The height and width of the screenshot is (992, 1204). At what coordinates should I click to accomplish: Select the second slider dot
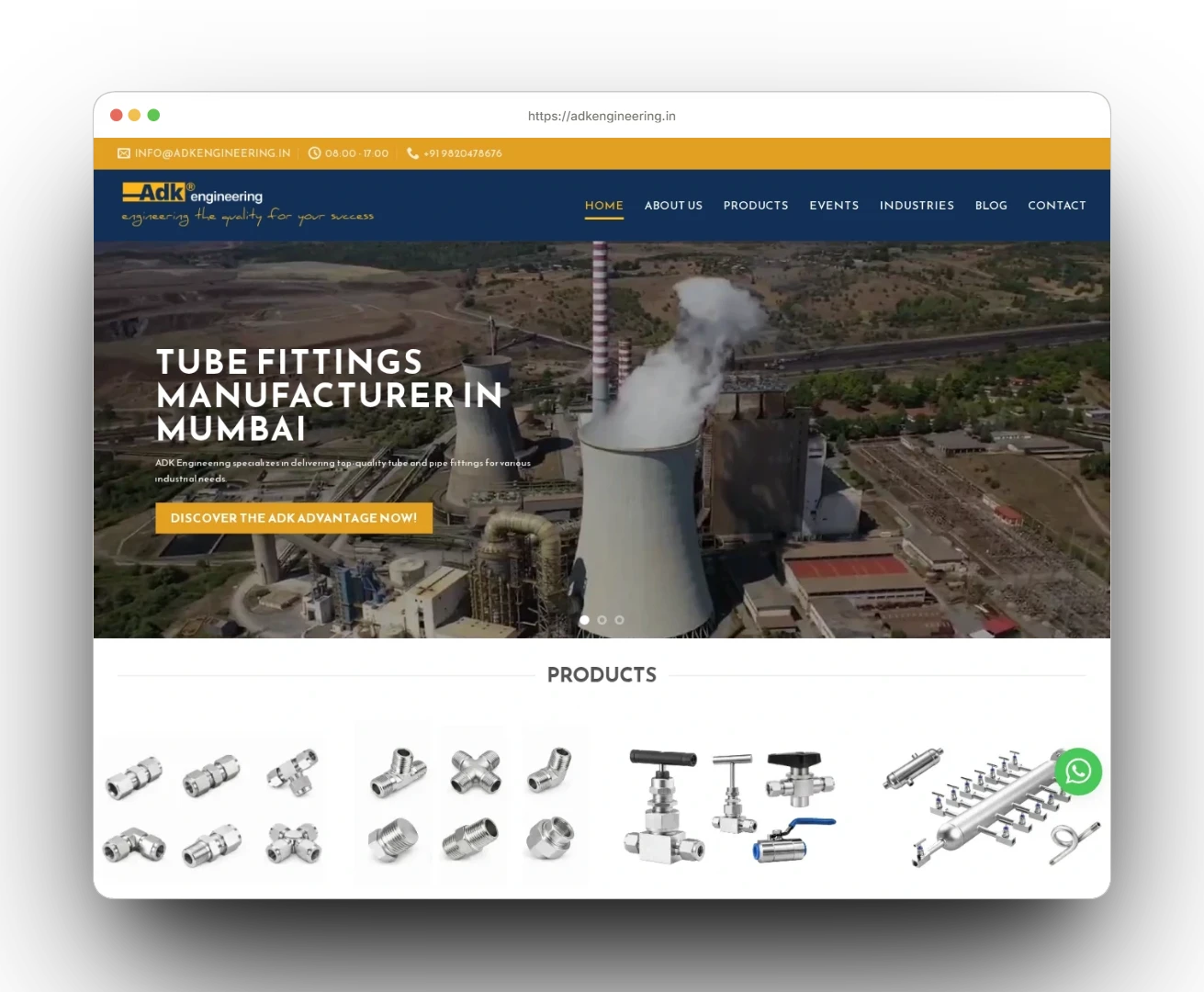point(602,620)
